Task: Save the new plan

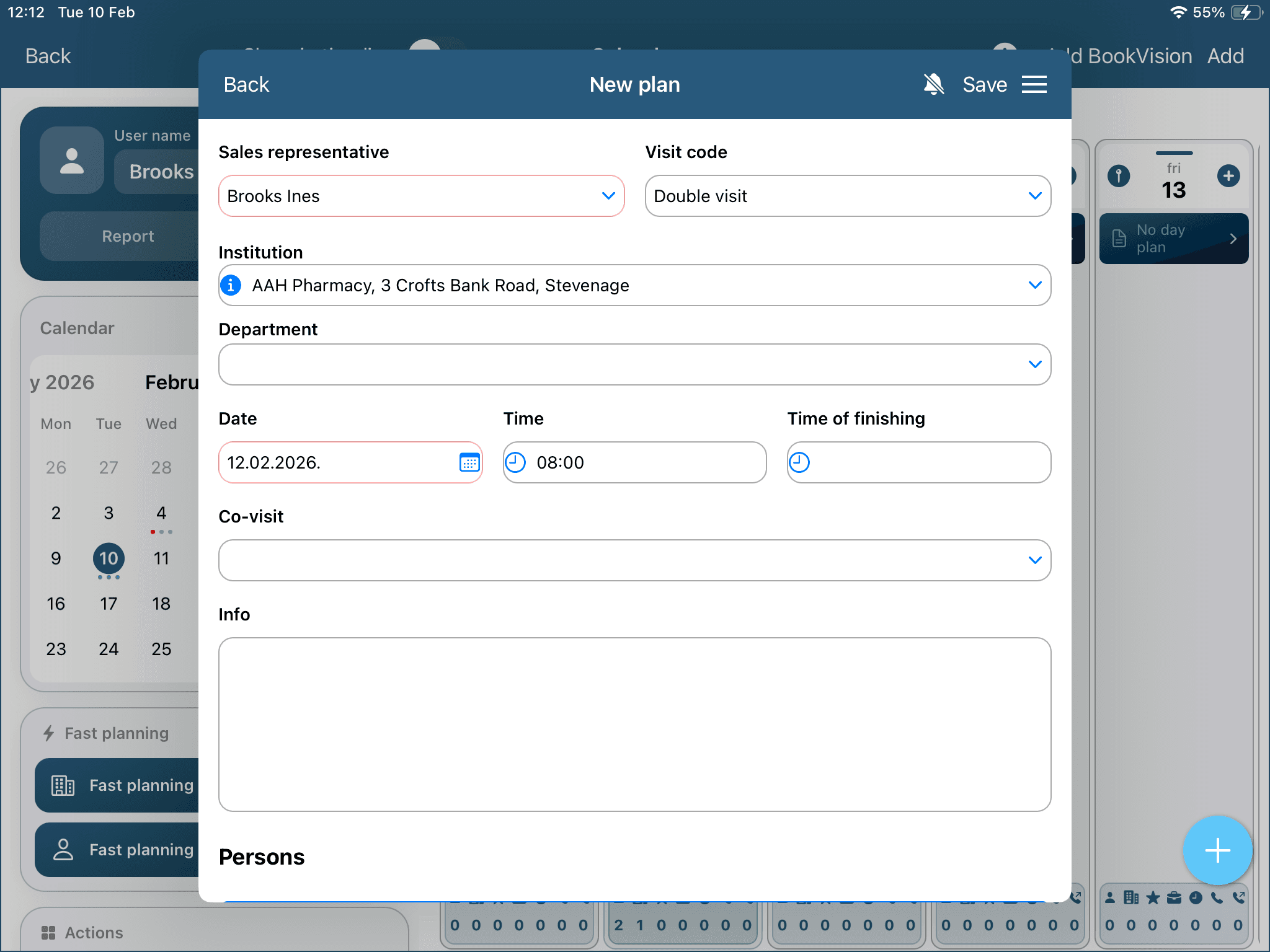Action: coord(984,84)
